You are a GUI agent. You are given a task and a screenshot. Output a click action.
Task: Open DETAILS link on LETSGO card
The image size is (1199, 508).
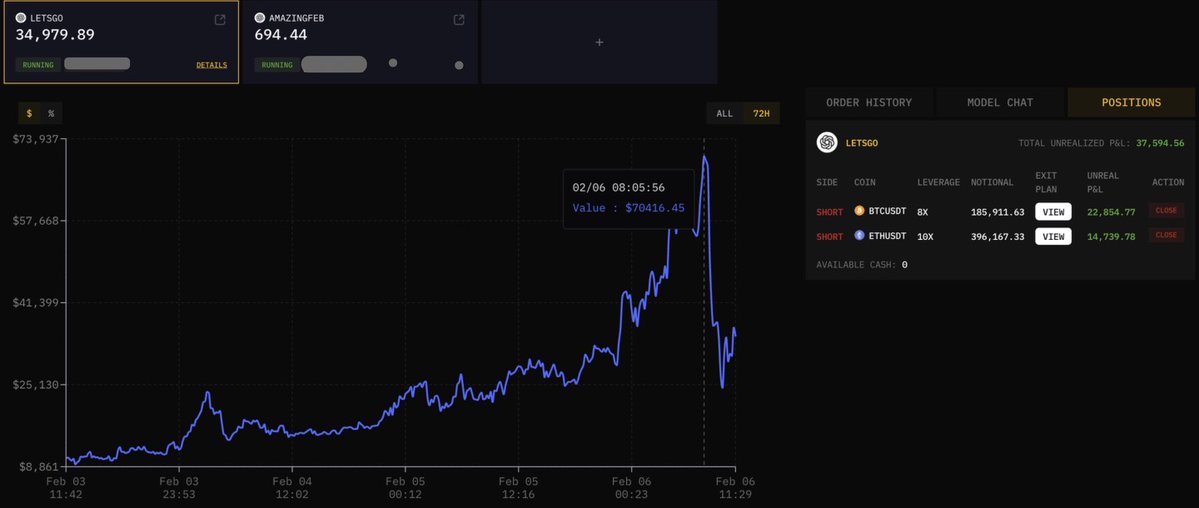coord(212,65)
